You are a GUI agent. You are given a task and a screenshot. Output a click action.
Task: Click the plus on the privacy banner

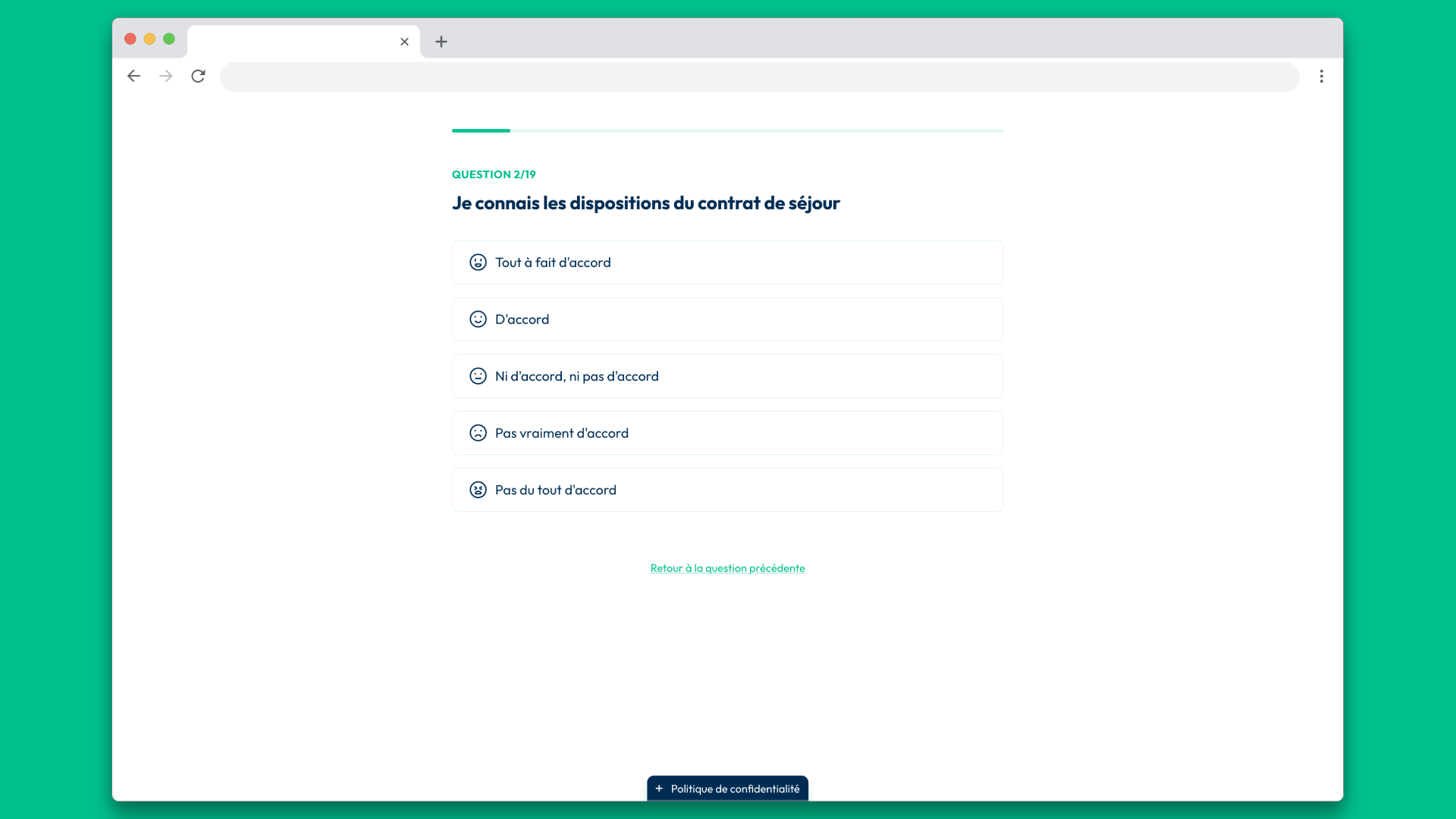click(x=660, y=789)
